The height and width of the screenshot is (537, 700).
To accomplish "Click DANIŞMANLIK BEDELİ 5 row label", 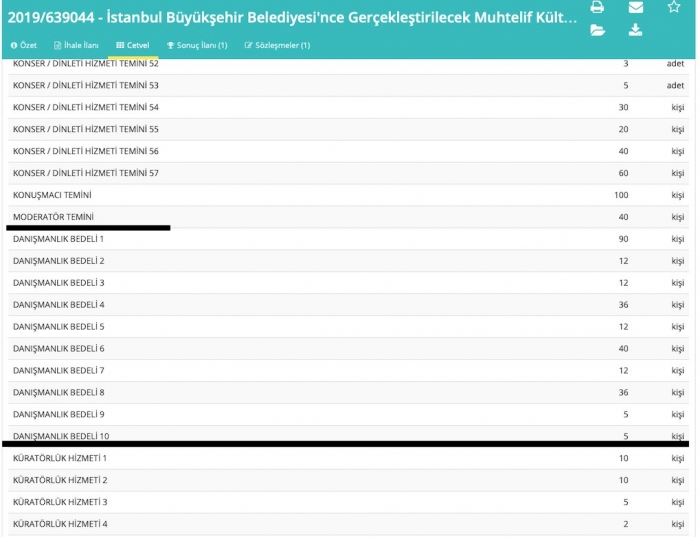I will coord(58,326).
